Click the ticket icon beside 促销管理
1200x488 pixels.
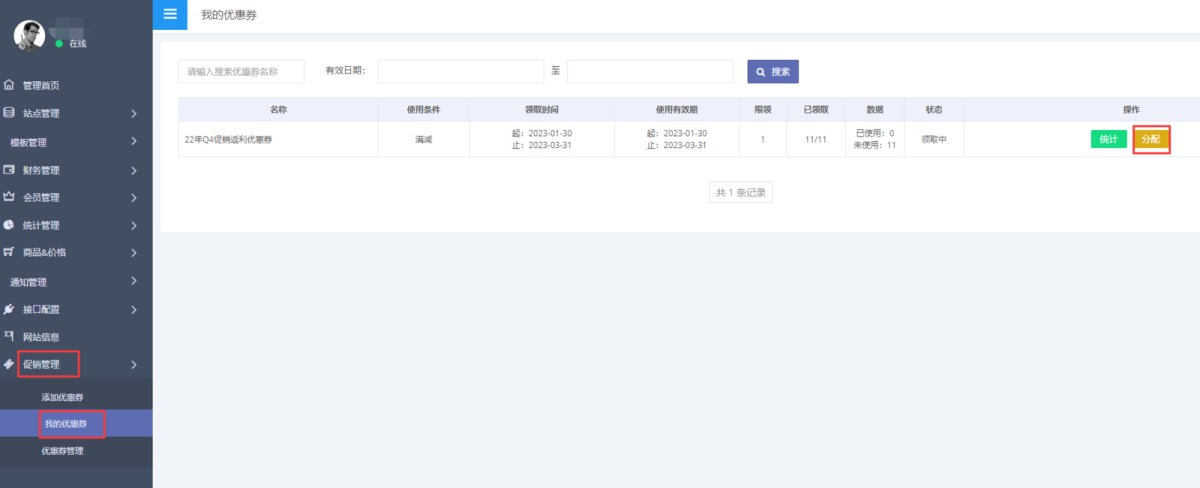[x=9, y=364]
